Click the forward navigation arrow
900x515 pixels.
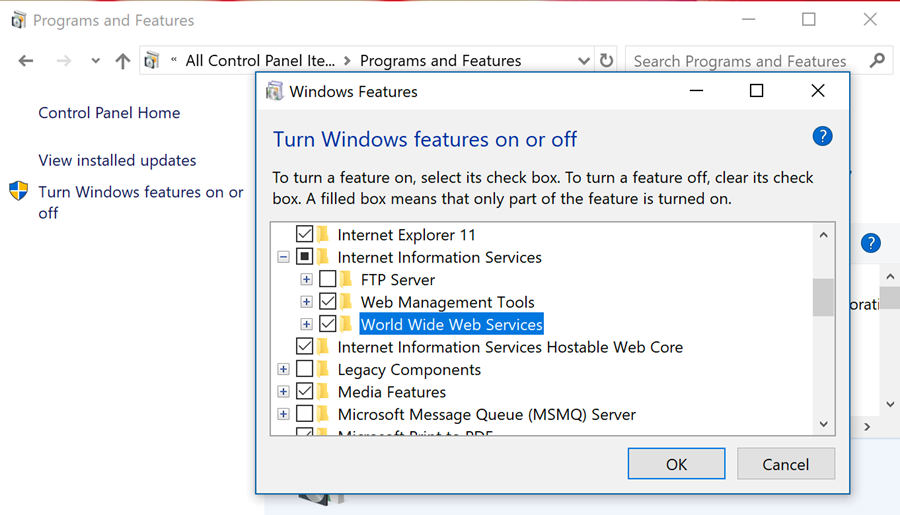tap(64, 61)
